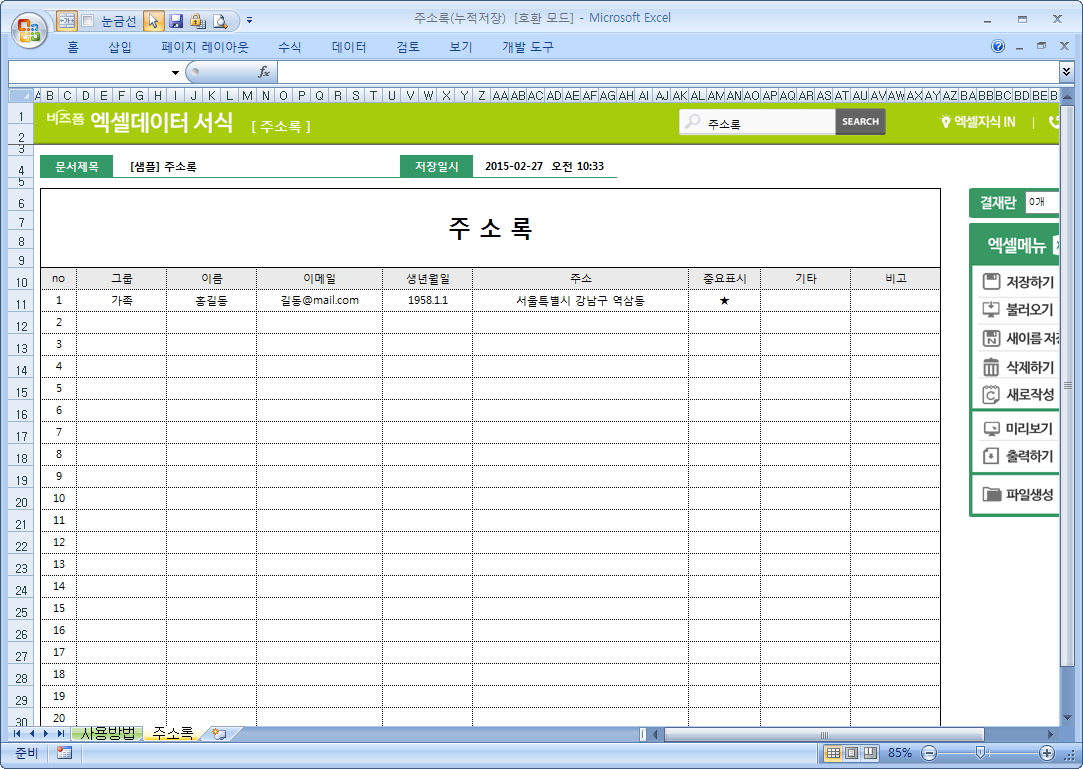The image size is (1083, 769).
Task: Expand Customize Quick Access Toolbar arrow
Action: pos(249,21)
